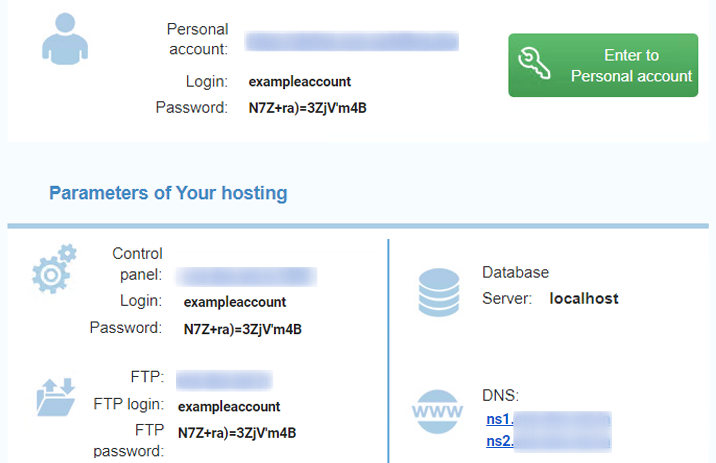Select the control panel password value
The width and height of the screenshot is (716, 463).
(x=242, y=329)
